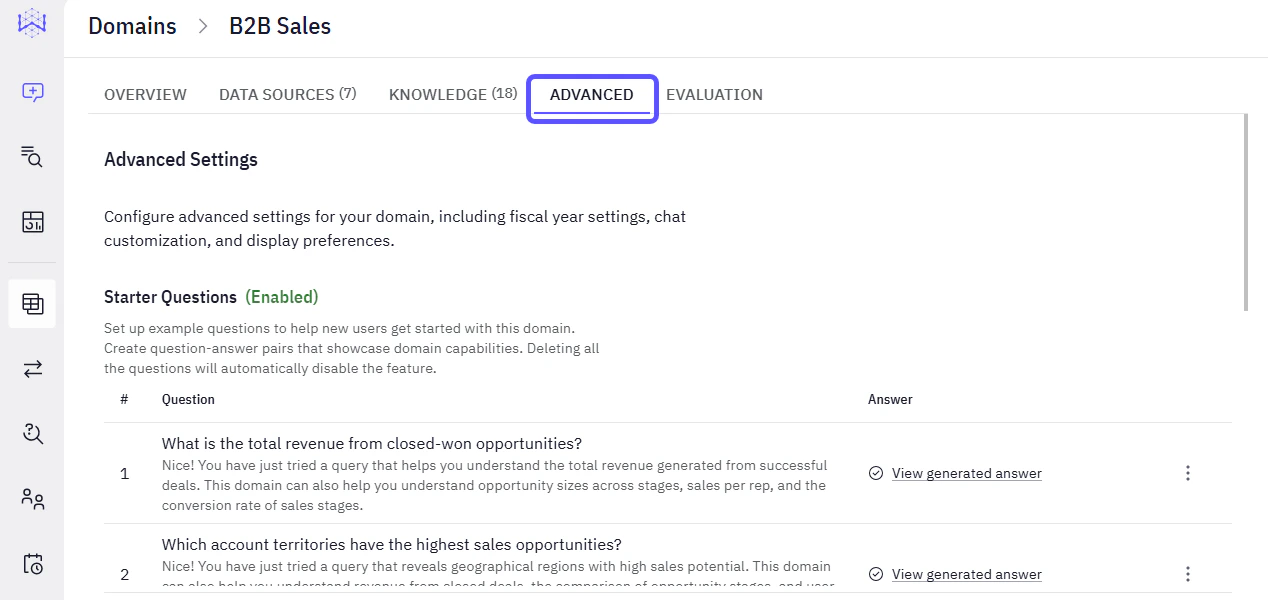The height and width of the screenshot is (600, 1268).
Task: Click the Advanced Settings heading
Action: point(181,160)
